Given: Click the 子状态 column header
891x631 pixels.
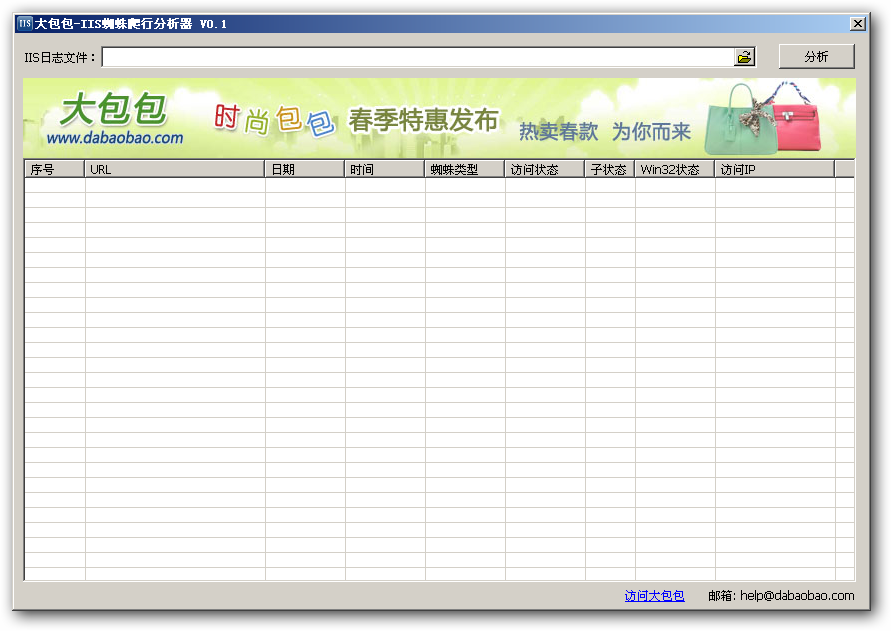Looking at the screenshot, I should point(610,169).
